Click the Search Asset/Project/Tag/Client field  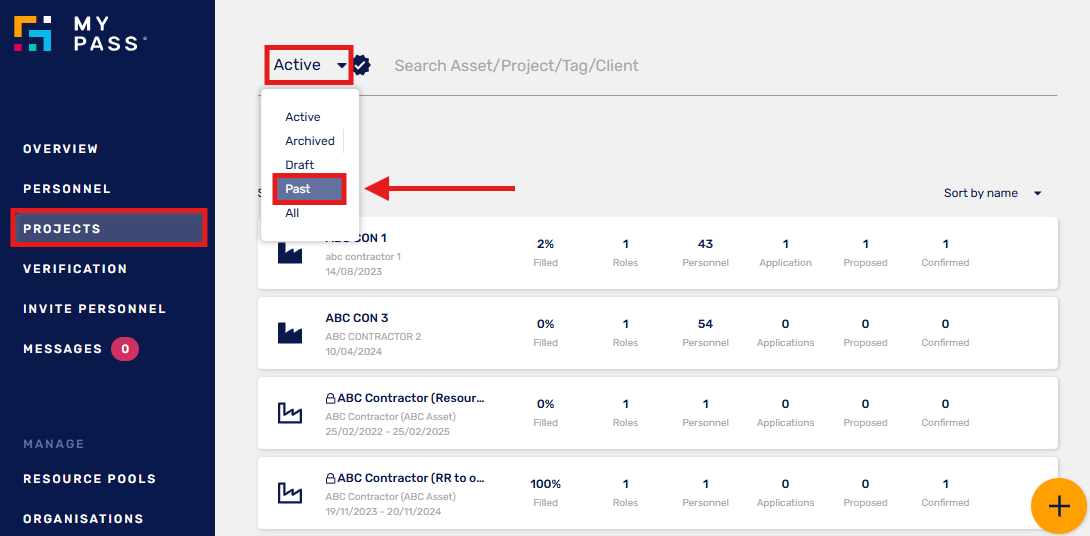pos(725,66)
